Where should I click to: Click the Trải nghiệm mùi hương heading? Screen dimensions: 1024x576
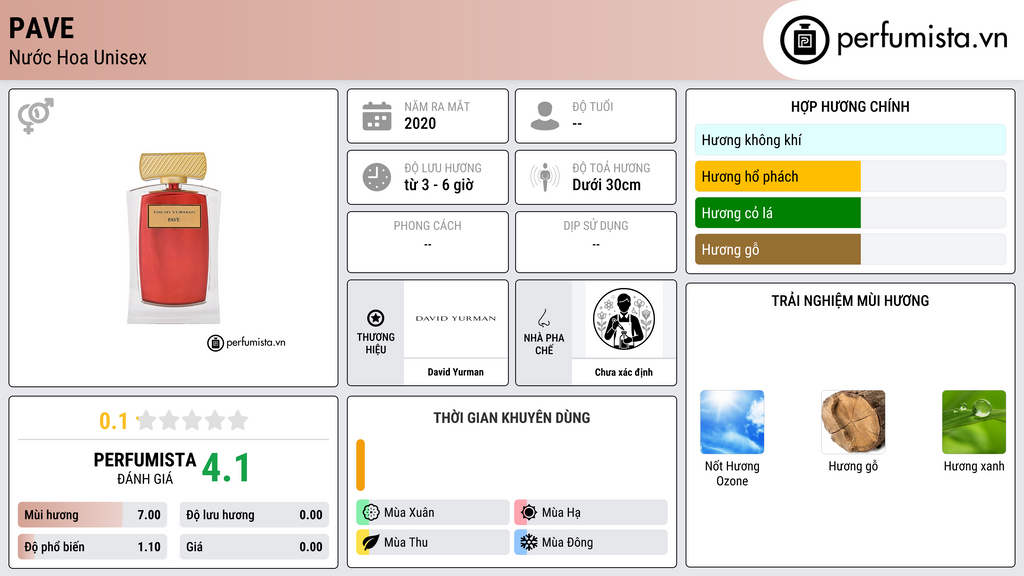850,301
